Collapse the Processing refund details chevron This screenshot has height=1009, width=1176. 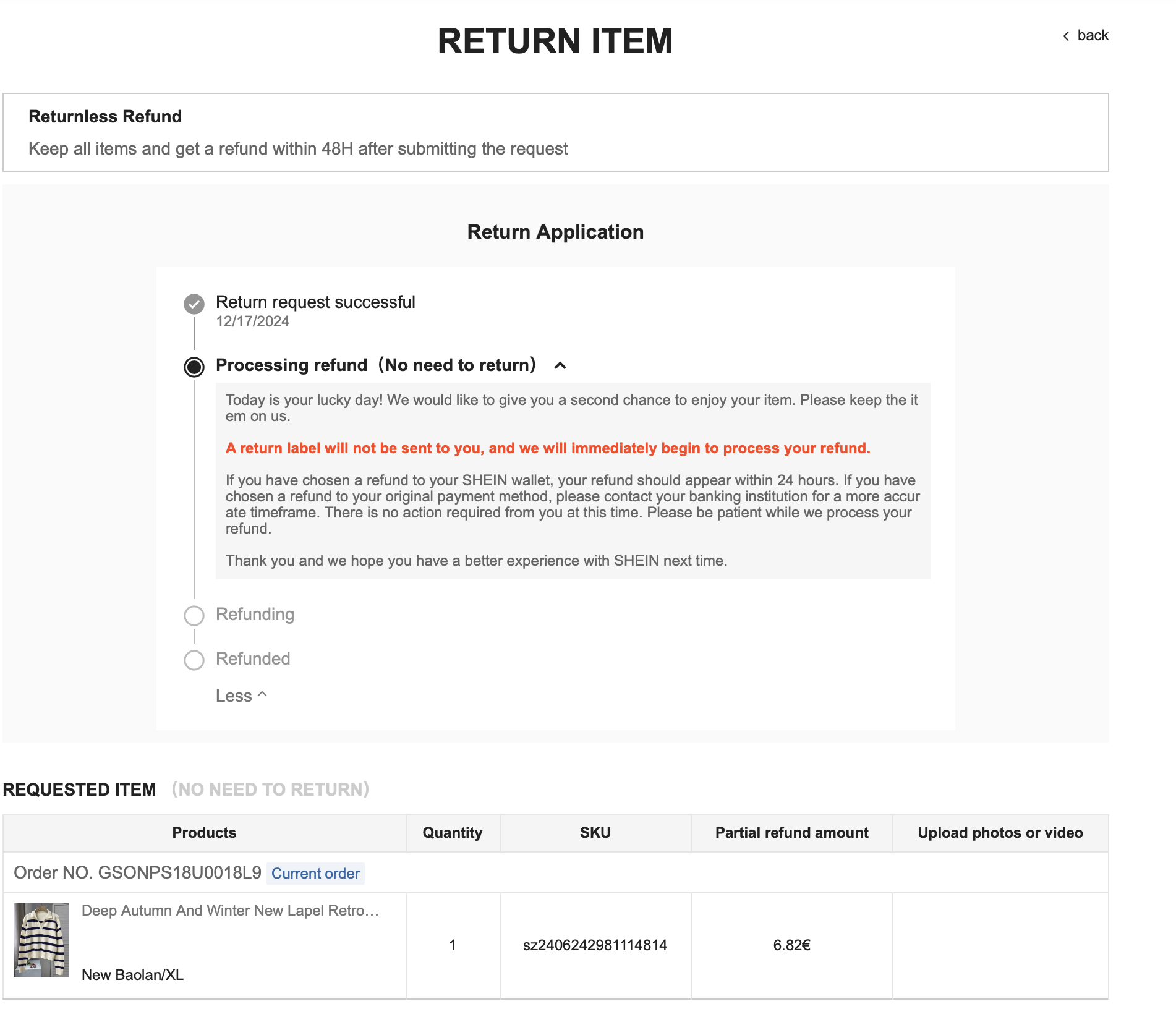(560, 365)
